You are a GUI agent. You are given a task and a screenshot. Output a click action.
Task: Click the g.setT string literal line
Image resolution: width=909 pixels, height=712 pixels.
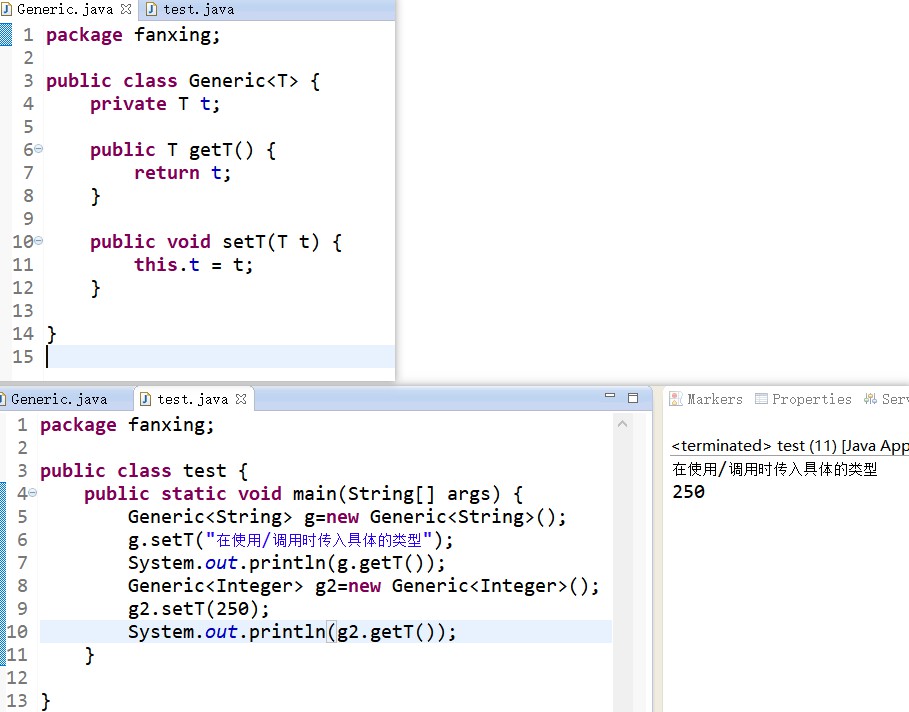(290, 540)
